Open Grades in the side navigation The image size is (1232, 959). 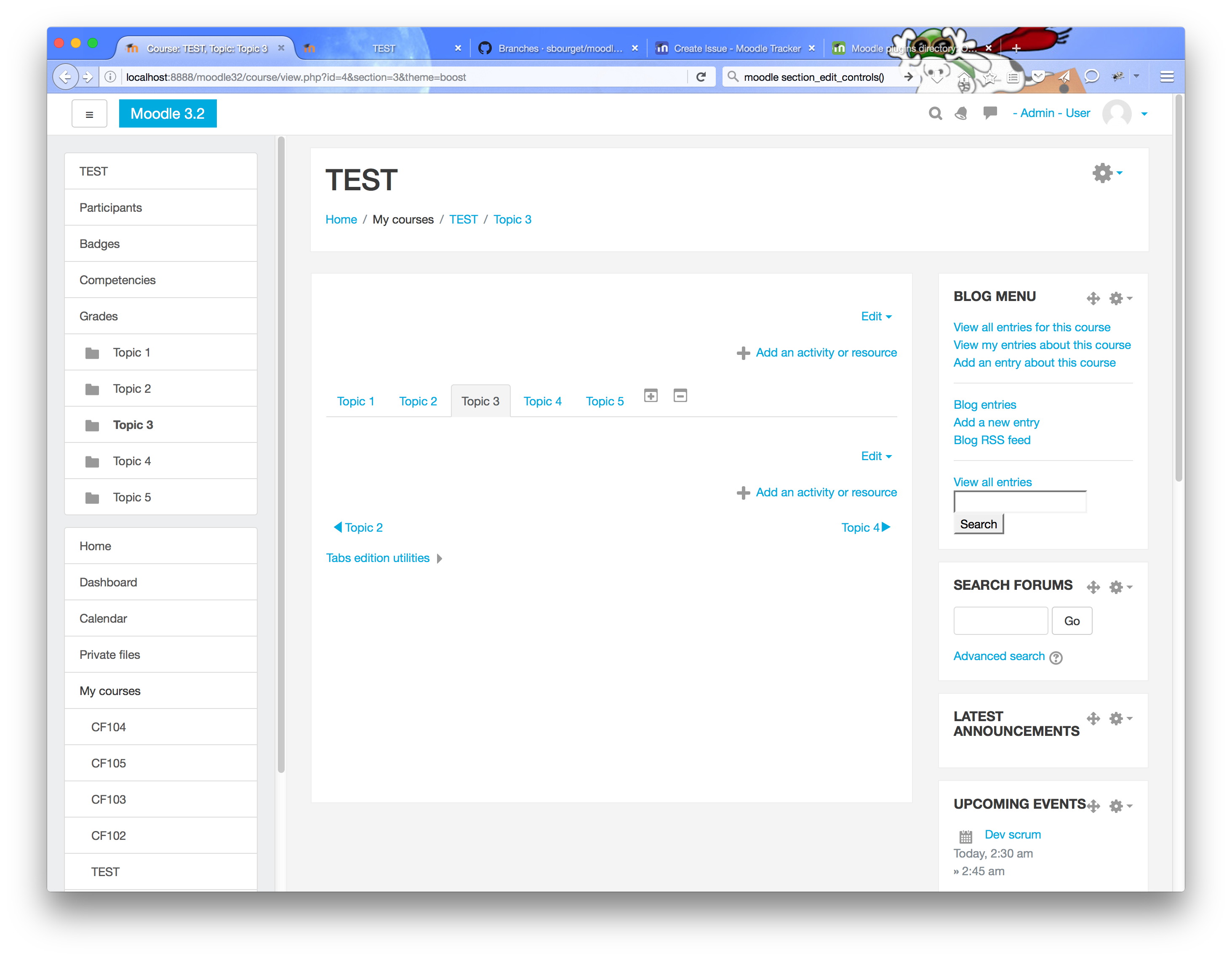click(x=161, y=316)
